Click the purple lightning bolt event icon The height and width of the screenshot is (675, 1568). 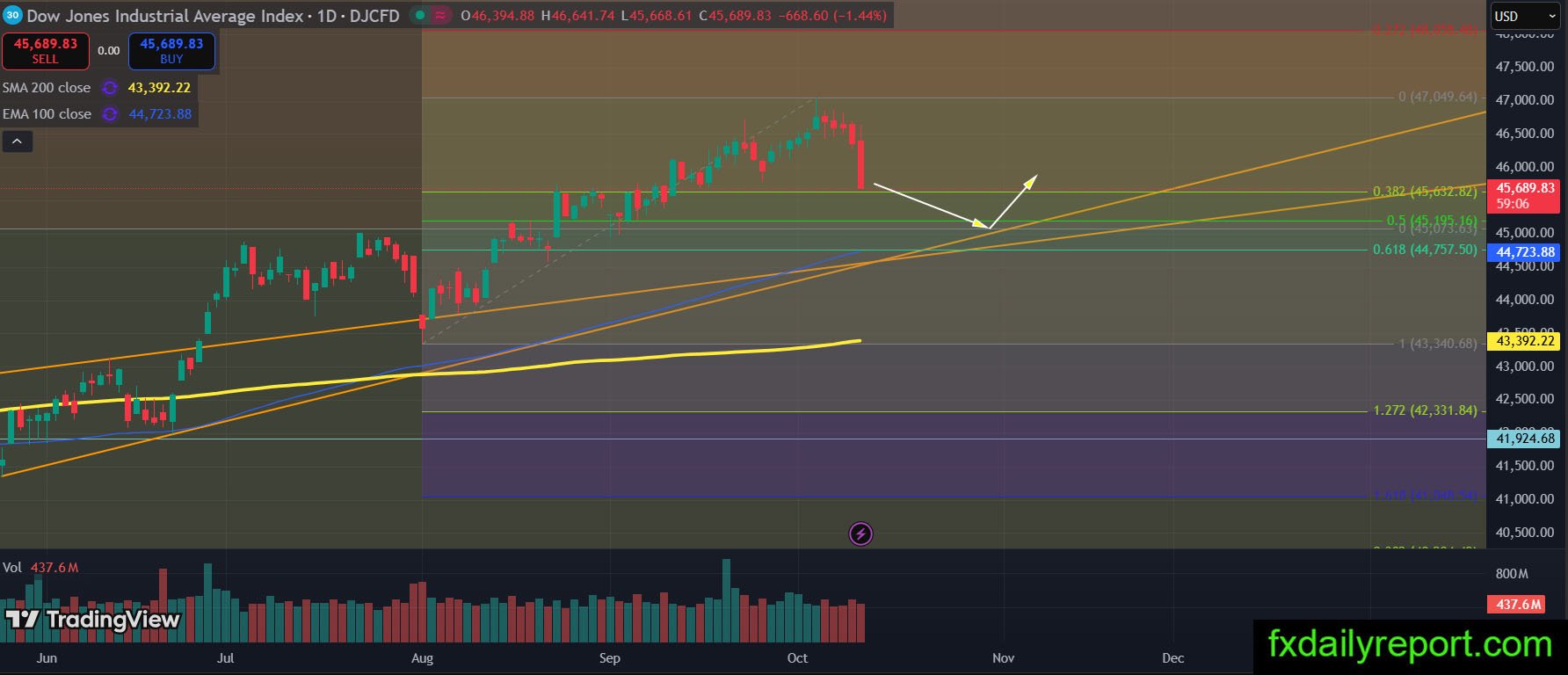[x=860, y=533]
